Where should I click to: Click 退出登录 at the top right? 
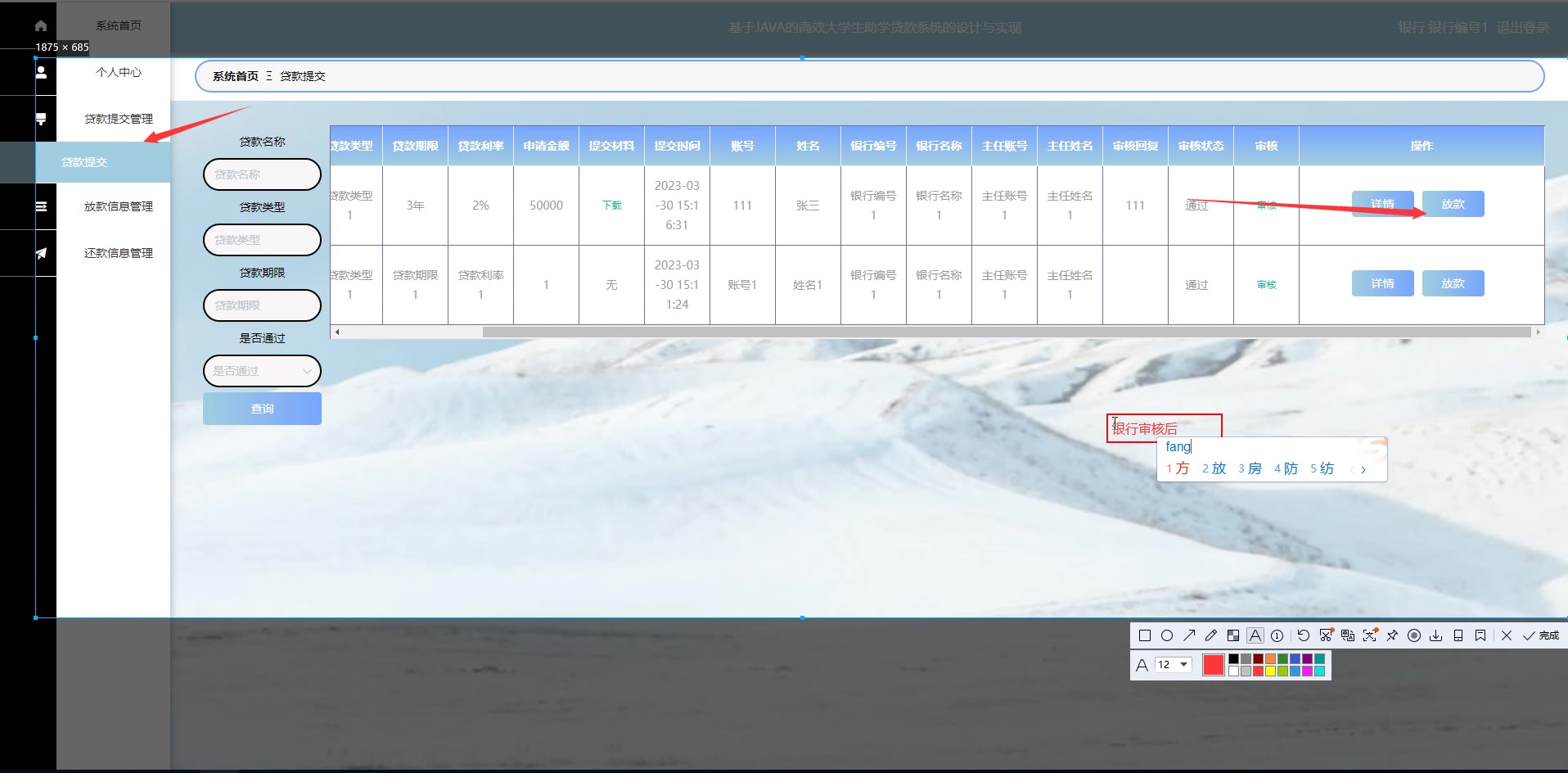1522,28
